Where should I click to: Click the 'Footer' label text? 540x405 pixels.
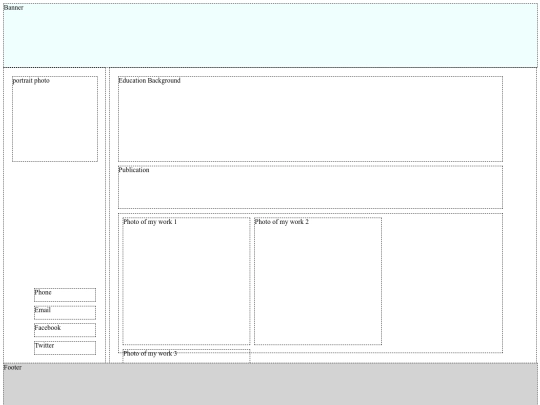(13, 367)
